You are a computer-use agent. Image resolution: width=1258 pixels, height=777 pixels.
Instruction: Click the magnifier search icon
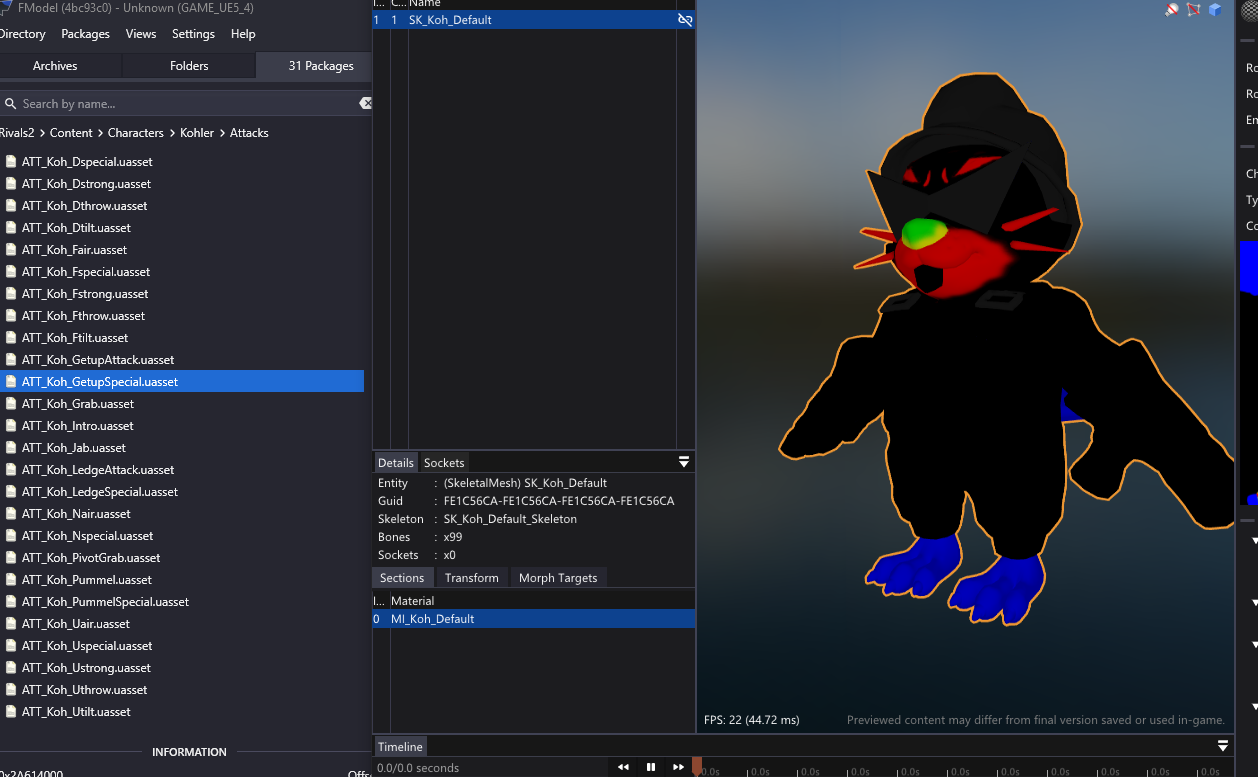[x=10, y=104]
